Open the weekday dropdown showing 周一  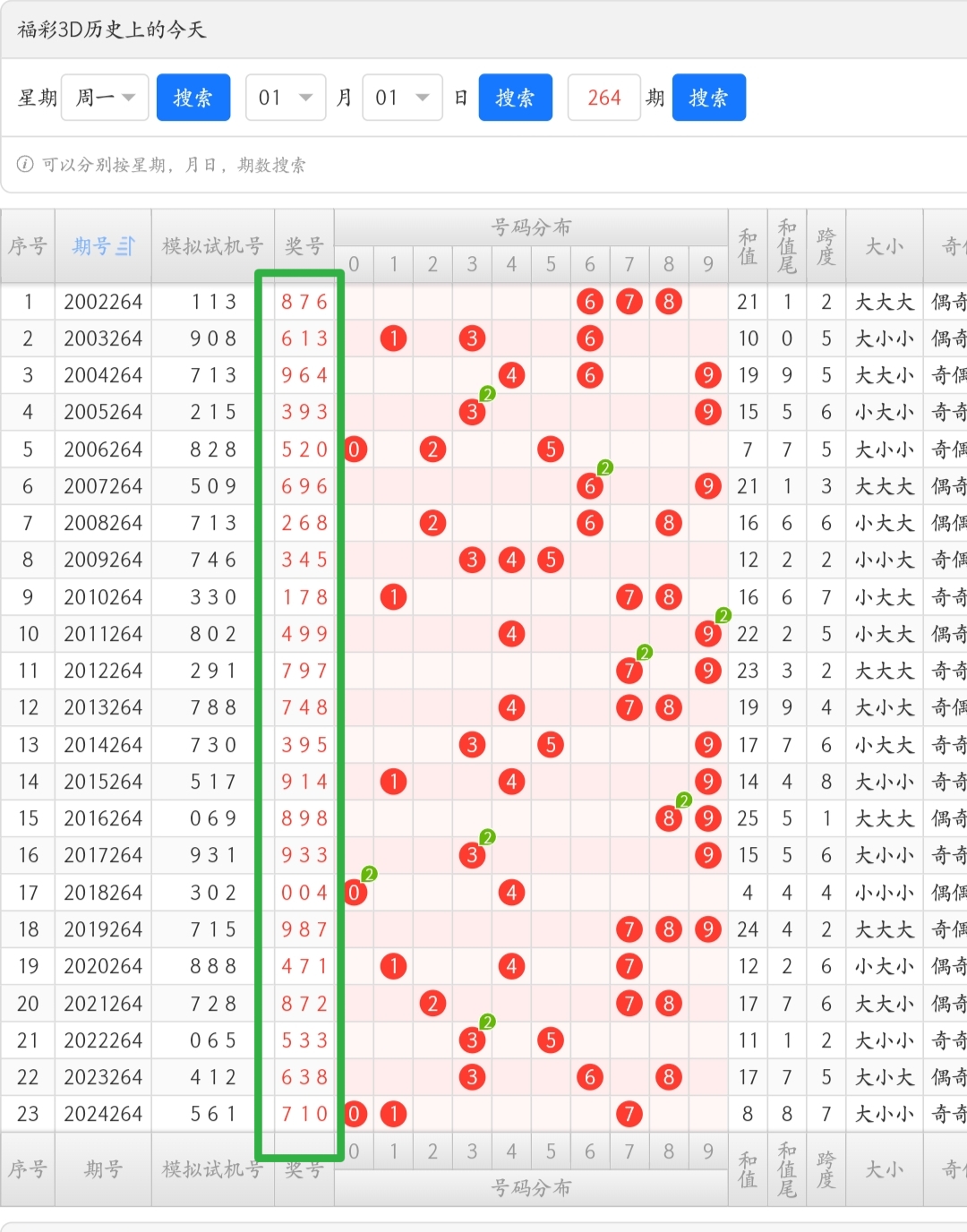pos(105,98)
